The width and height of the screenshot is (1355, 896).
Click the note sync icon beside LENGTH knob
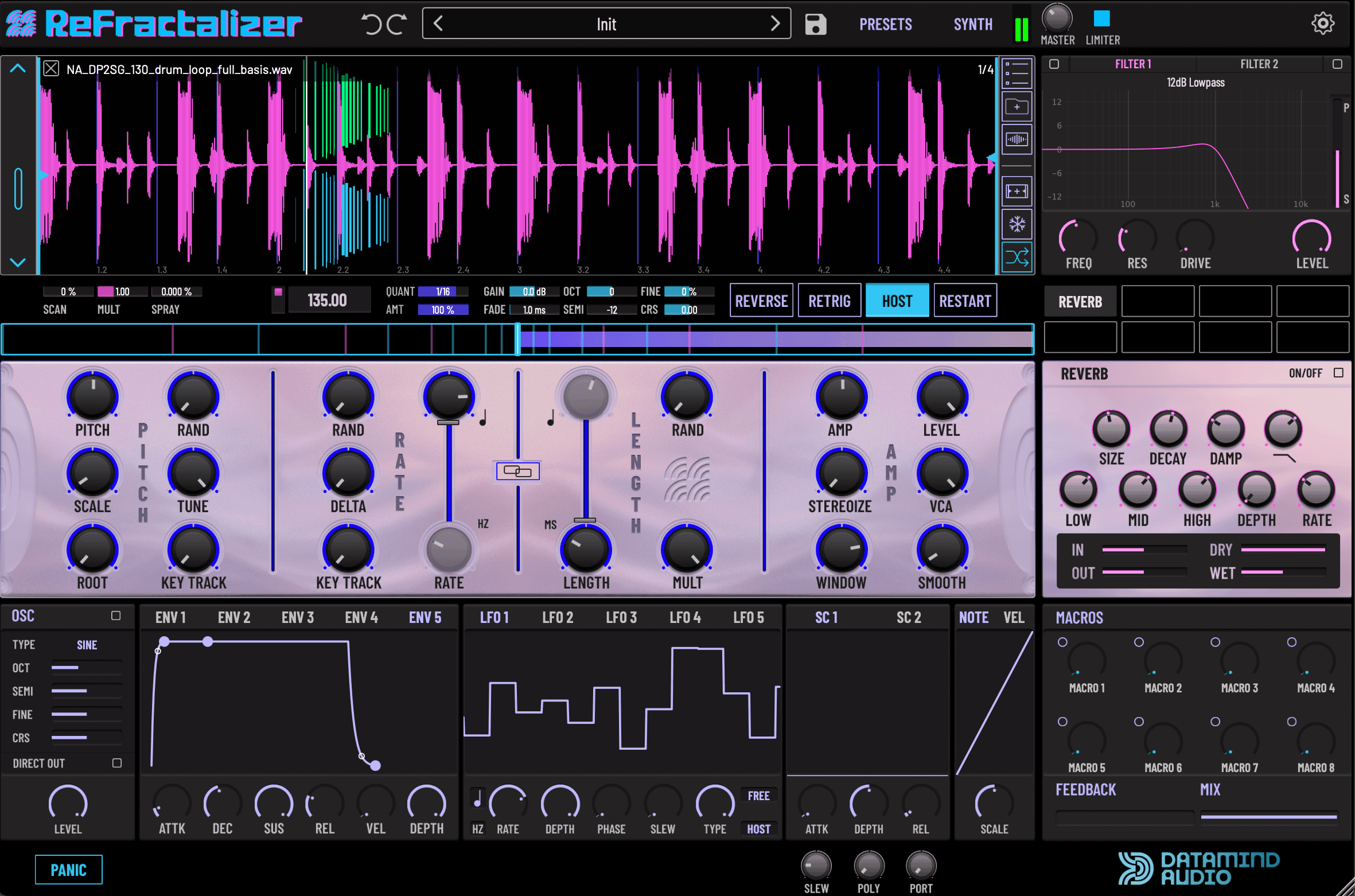(x=551, y=418)
